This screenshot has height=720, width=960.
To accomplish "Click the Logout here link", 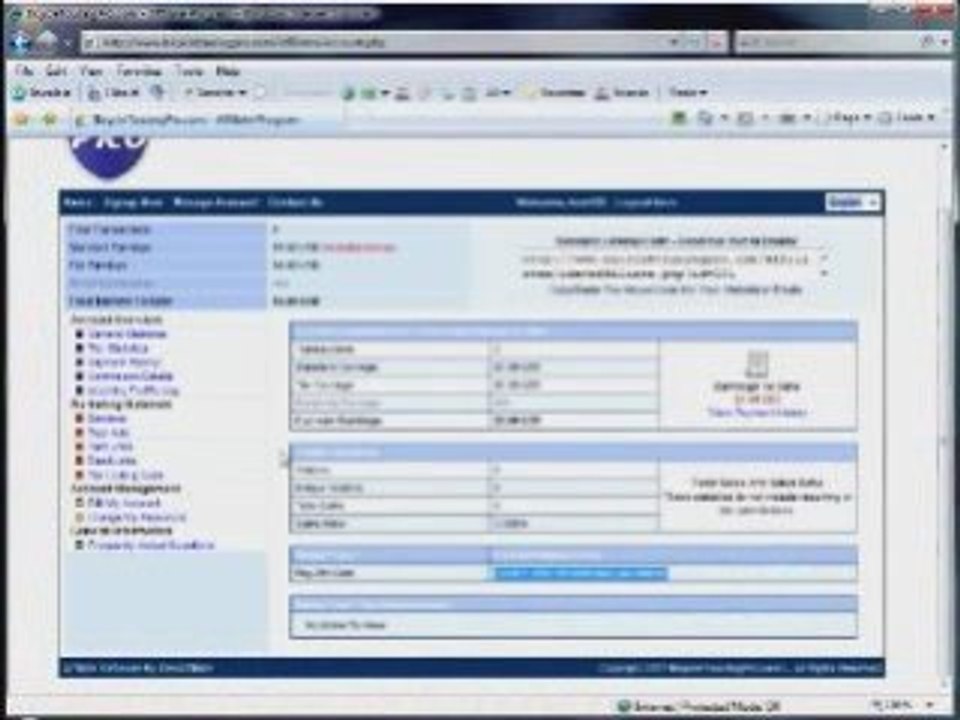I will [x=647, y=202].
